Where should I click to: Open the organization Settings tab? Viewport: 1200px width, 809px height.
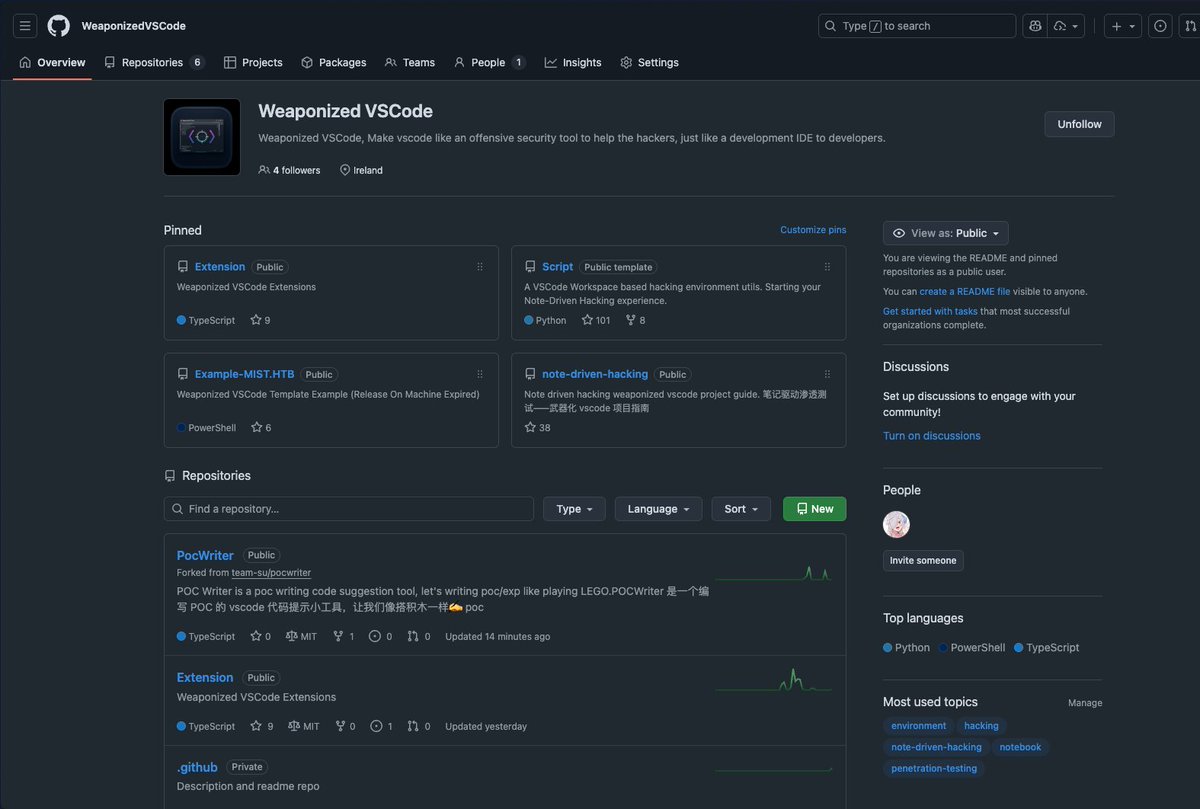[649, 62]
